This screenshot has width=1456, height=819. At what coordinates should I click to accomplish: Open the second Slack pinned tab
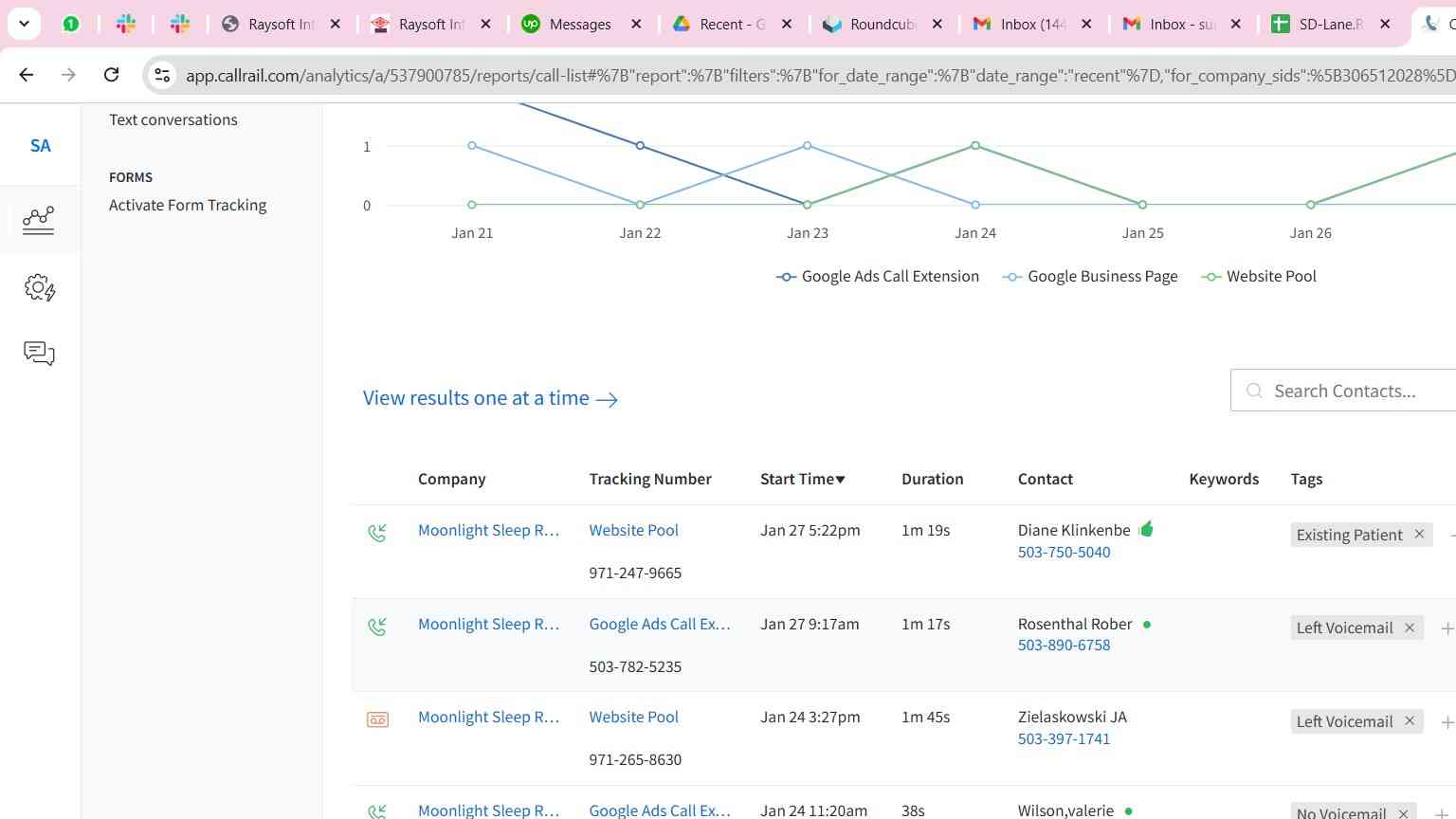[180, 24]
